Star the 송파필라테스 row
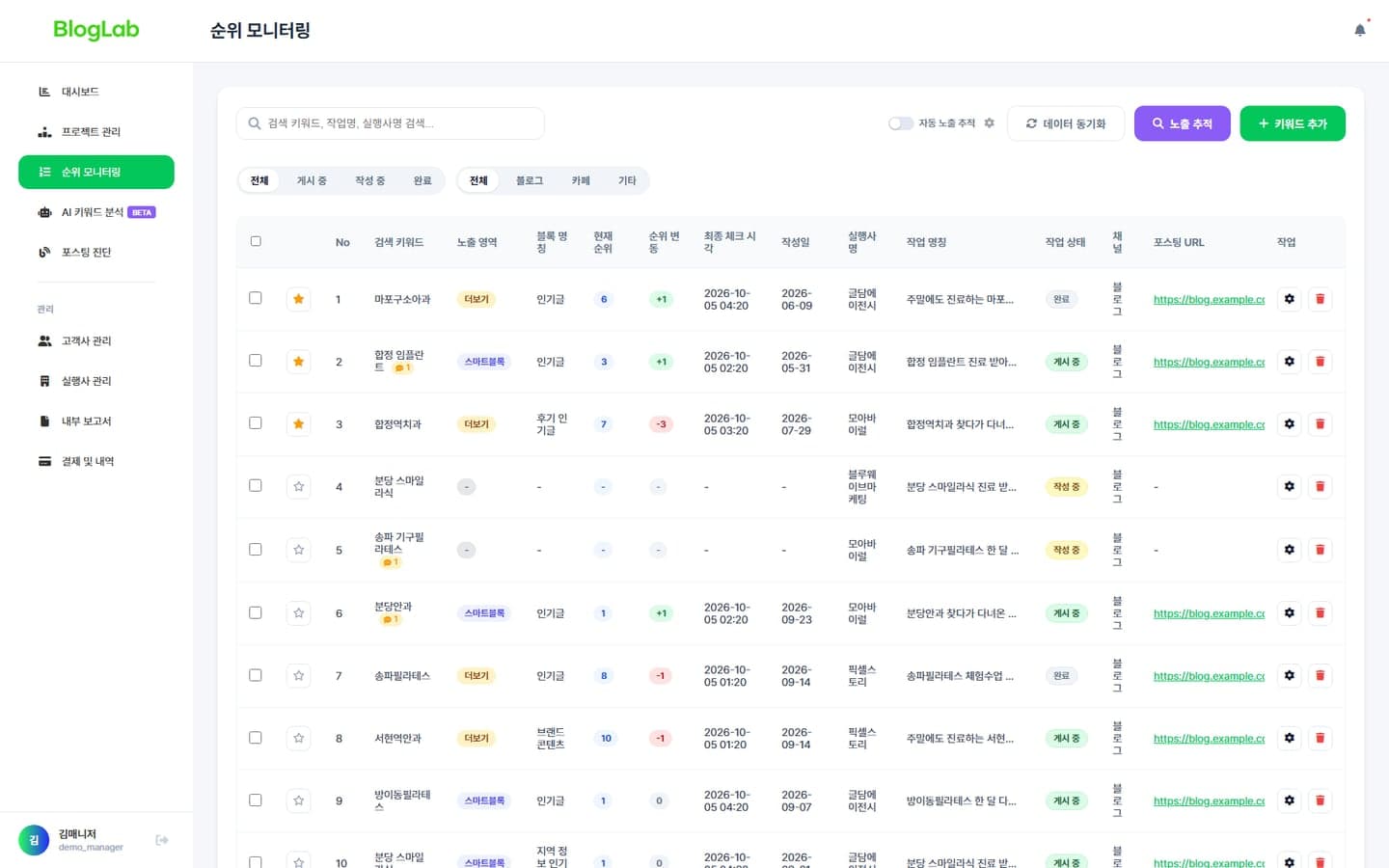The width and height of the screenshot is (1389, 868). [x=299, y=676]
